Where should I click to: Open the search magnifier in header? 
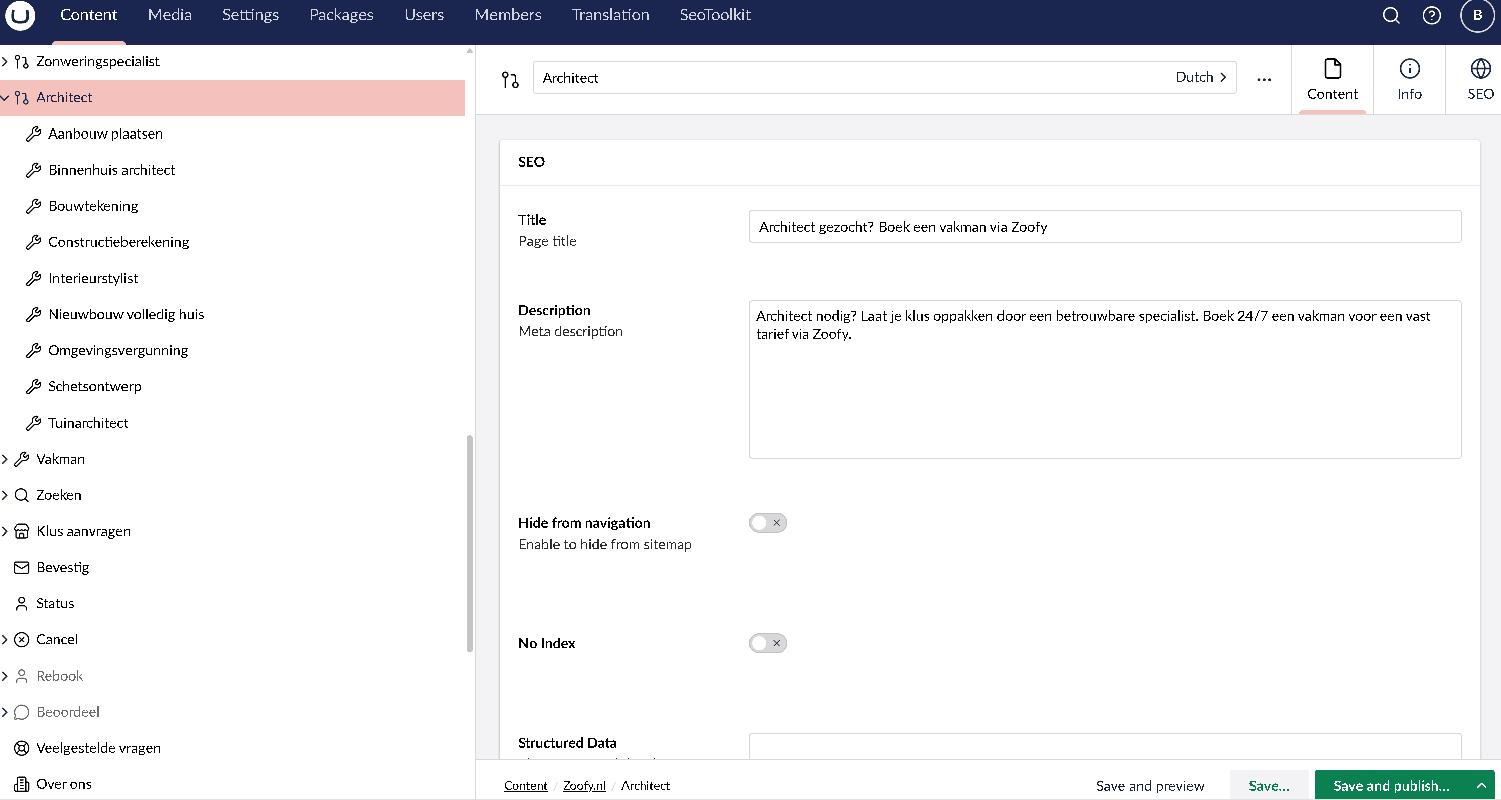[1391, 16]
